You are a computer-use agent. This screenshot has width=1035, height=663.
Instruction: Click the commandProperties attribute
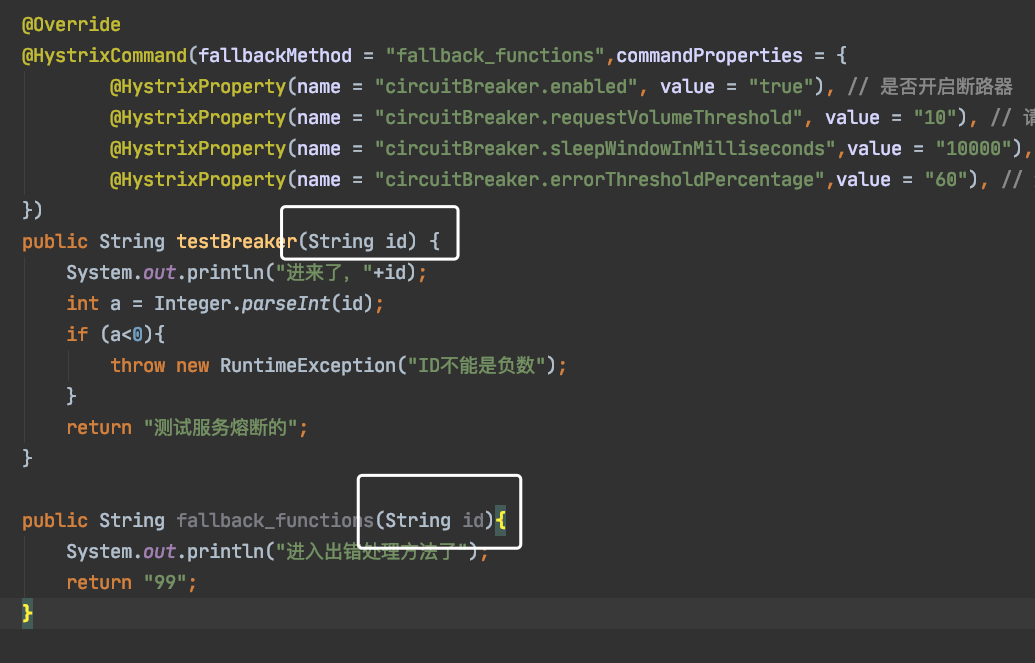[709, 55]
